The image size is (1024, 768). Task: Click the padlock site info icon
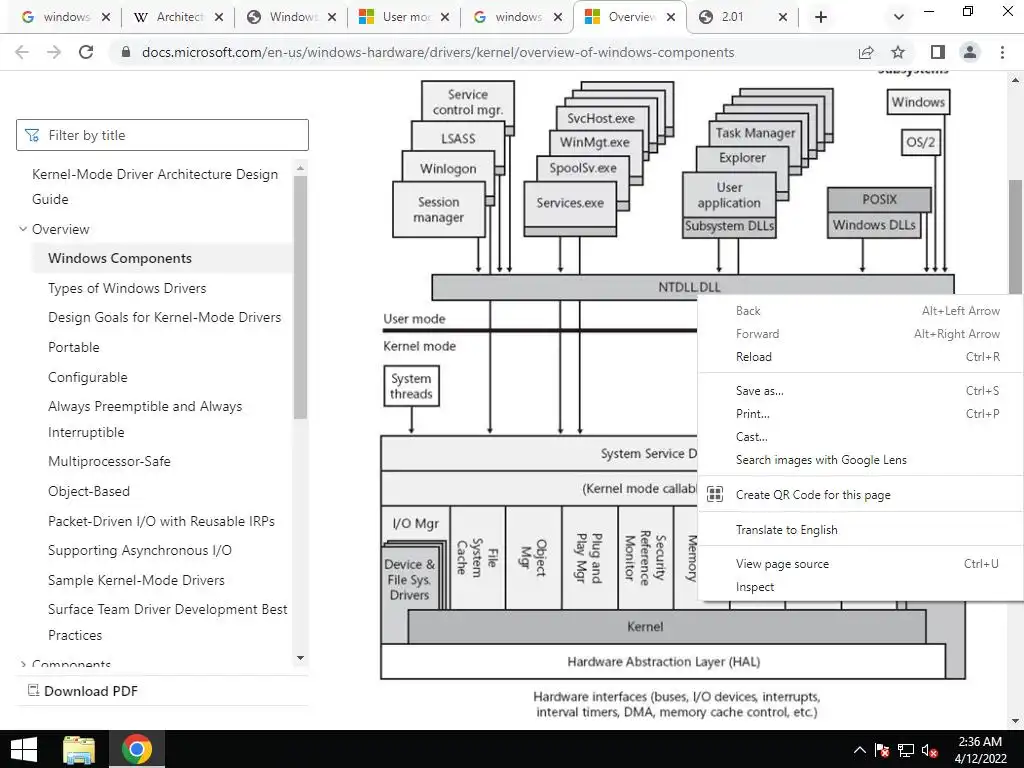(x=126, y=52)
